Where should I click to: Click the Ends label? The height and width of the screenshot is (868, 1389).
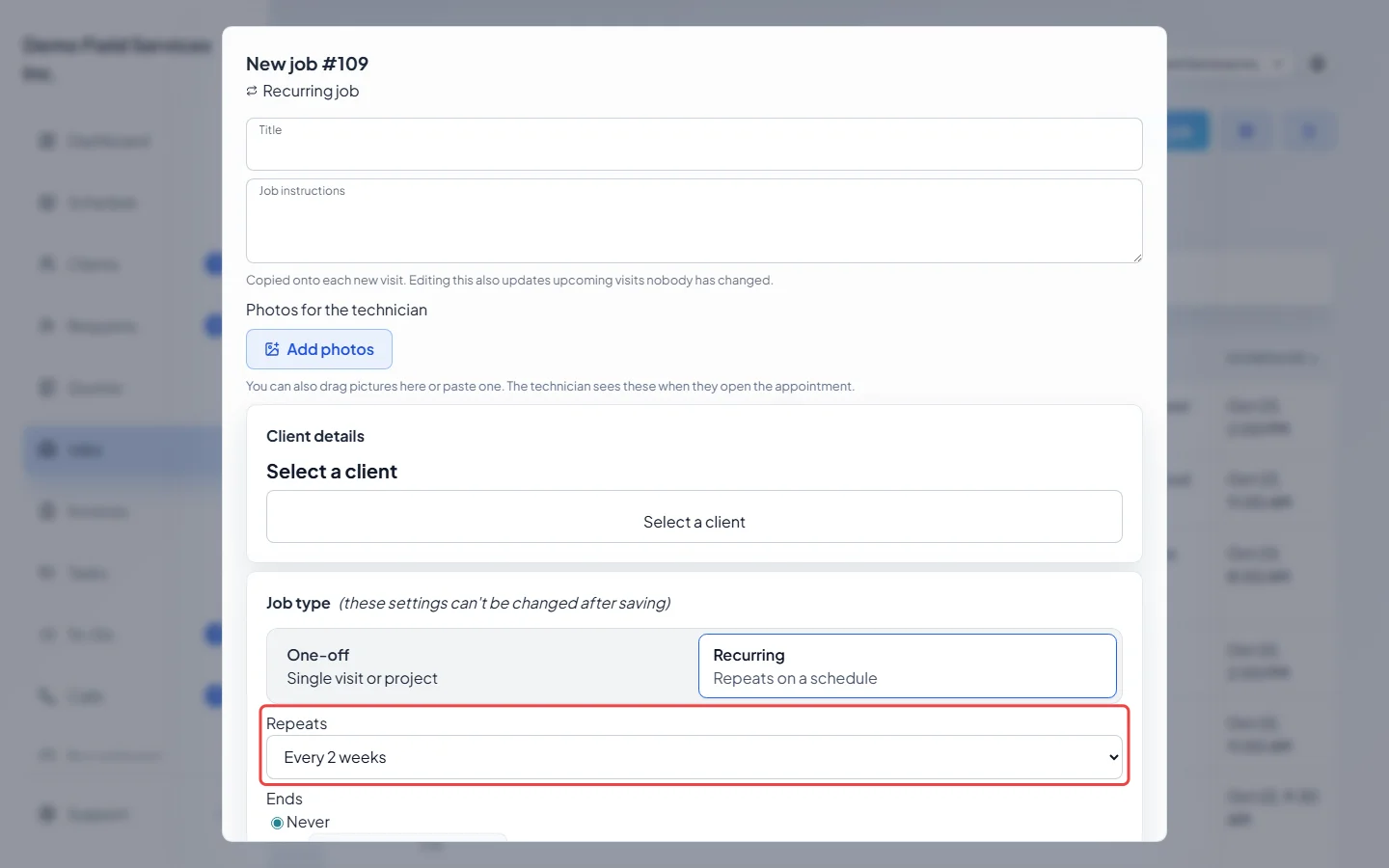[x=285, y=799]
